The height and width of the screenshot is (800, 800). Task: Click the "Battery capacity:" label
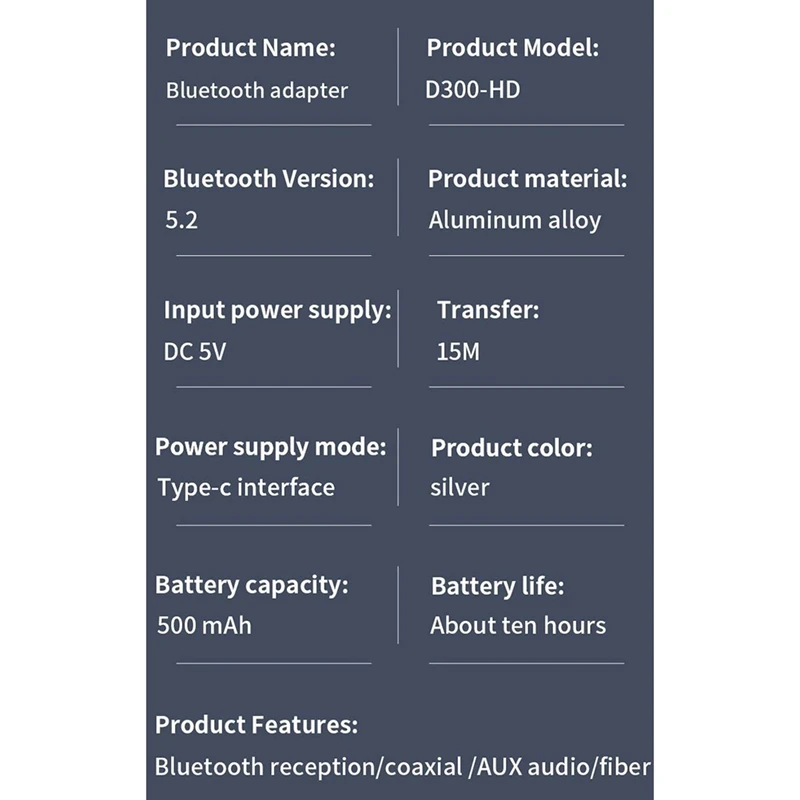click(x=251, y=585)
